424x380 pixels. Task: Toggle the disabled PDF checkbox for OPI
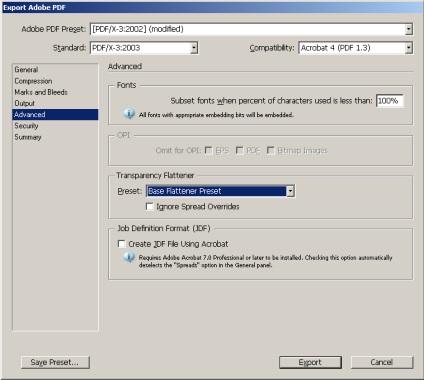point(239,151)
